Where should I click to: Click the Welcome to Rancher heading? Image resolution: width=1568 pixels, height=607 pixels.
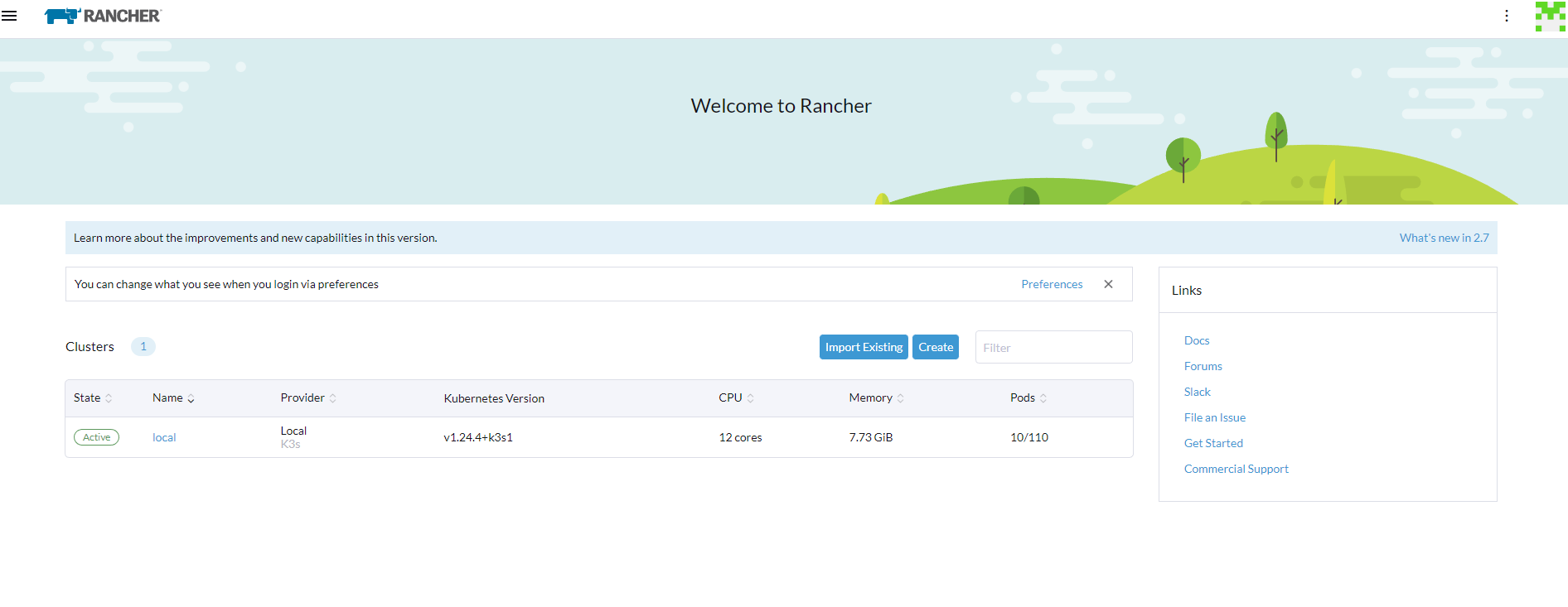[781, 106]
